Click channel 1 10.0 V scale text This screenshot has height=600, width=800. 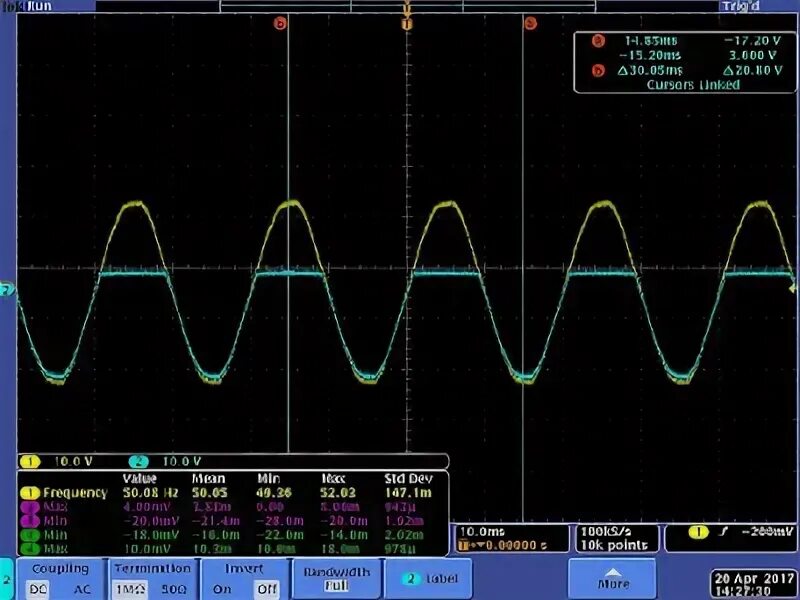coord(73,462)
